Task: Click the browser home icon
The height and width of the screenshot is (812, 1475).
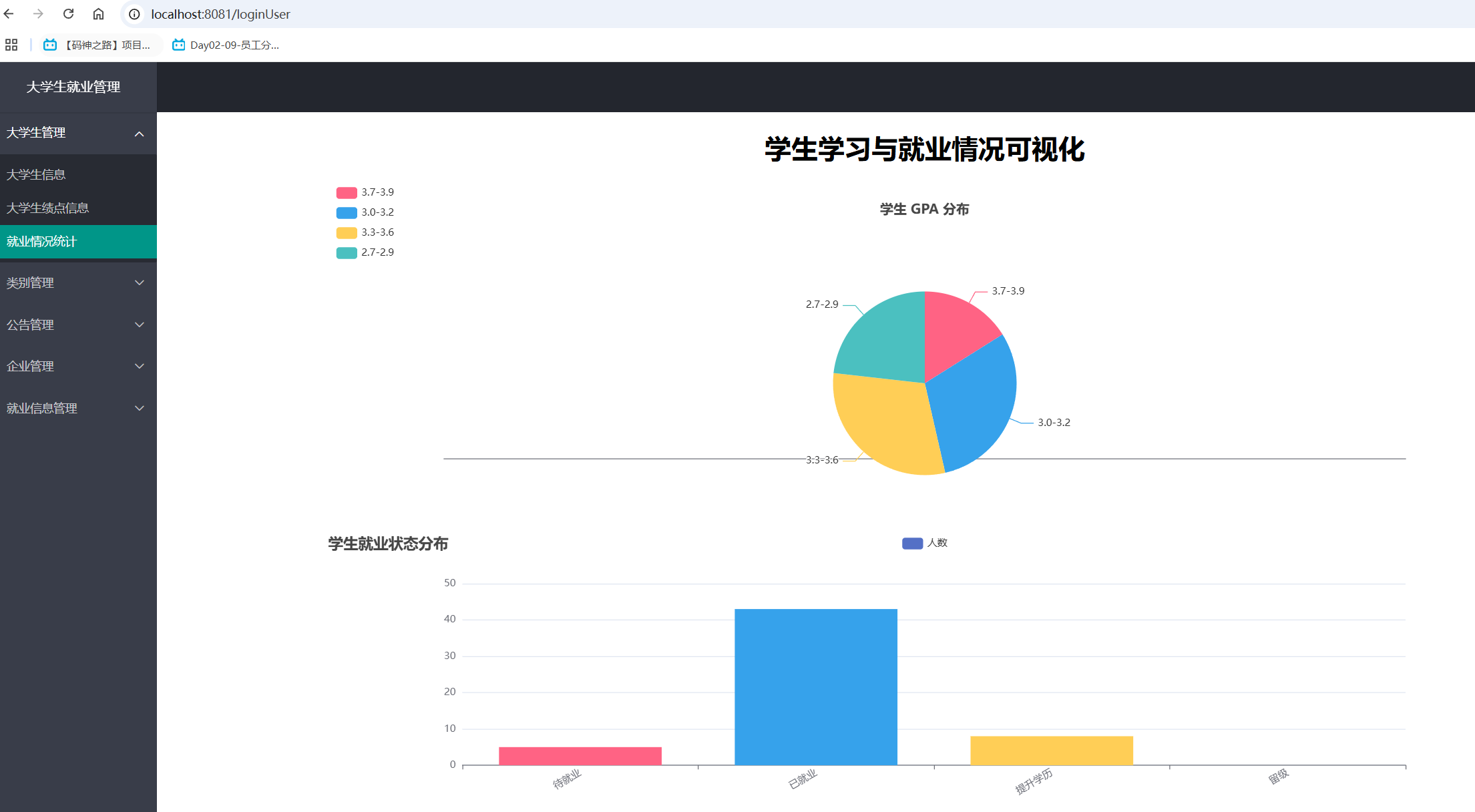Action: (98, 14)
